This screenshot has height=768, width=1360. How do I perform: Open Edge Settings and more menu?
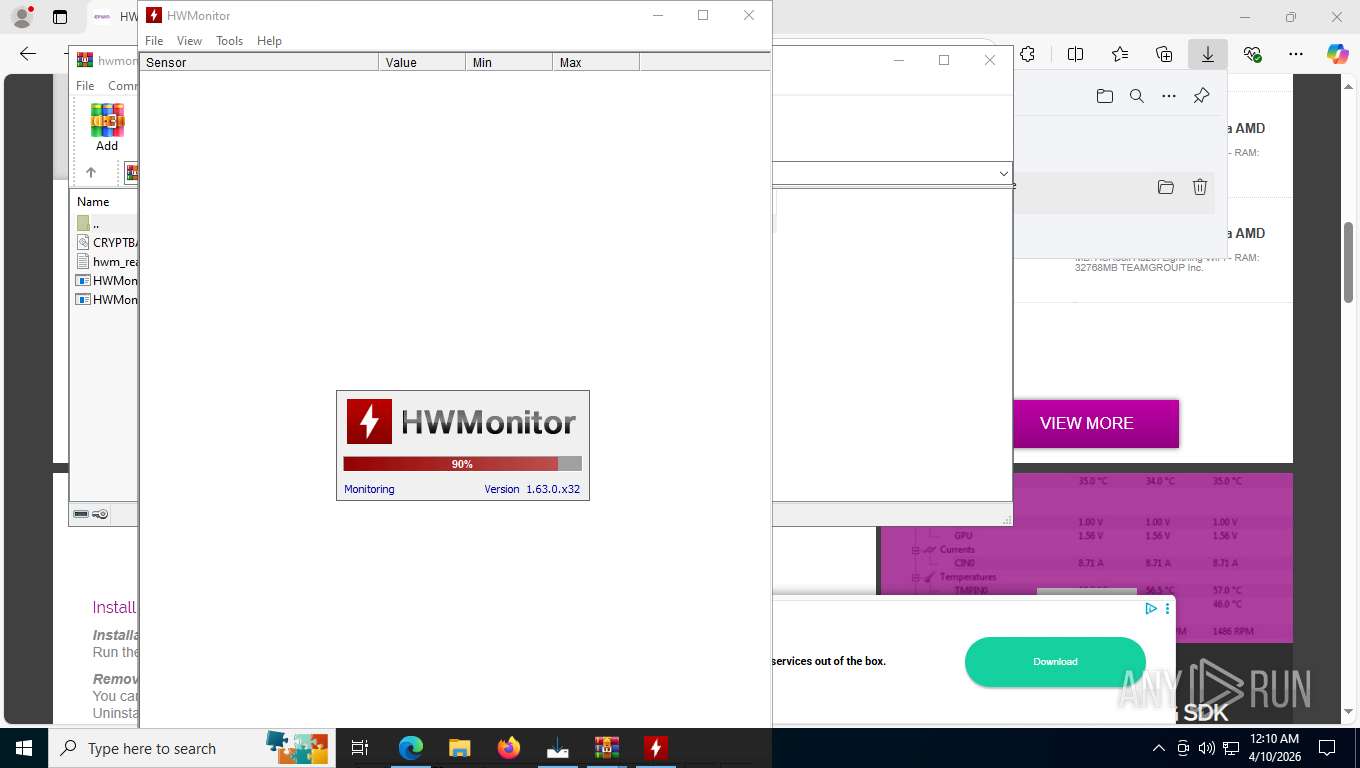tap(1296, 54)
